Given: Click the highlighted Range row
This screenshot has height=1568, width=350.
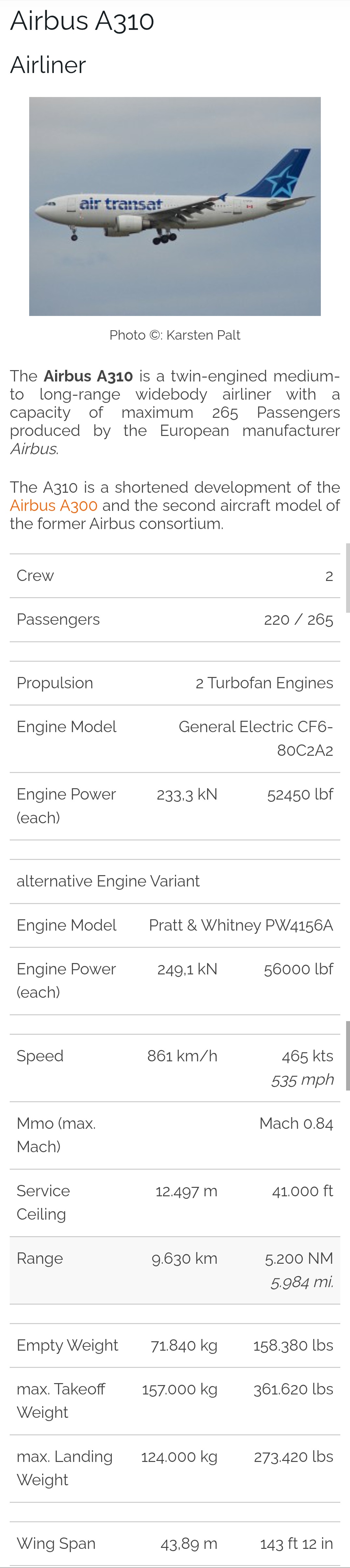Looking at the screenshot, I should pos(175,1270).
